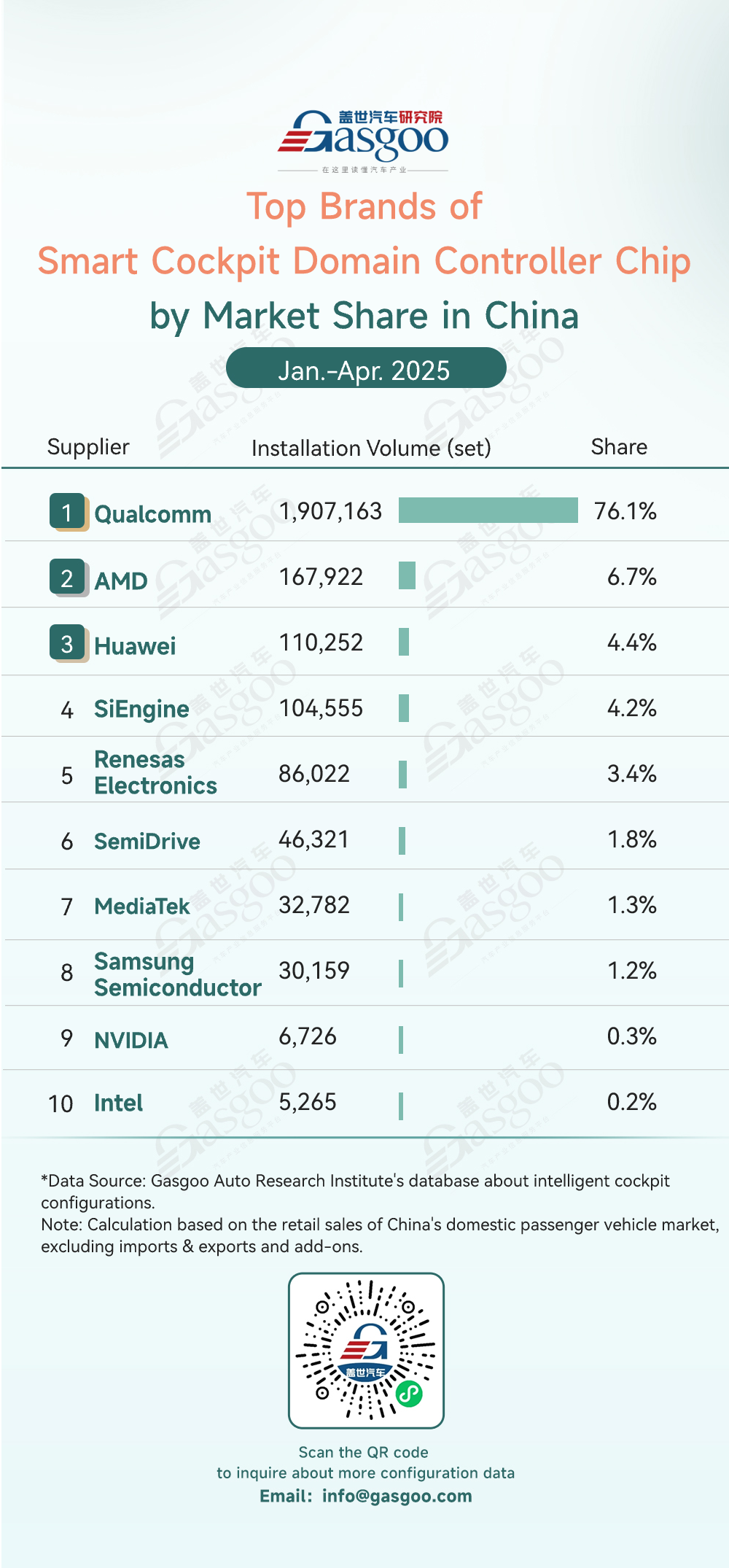
Task: Select the rank 3 badge beside Huawei
Action: pos(69,644)
